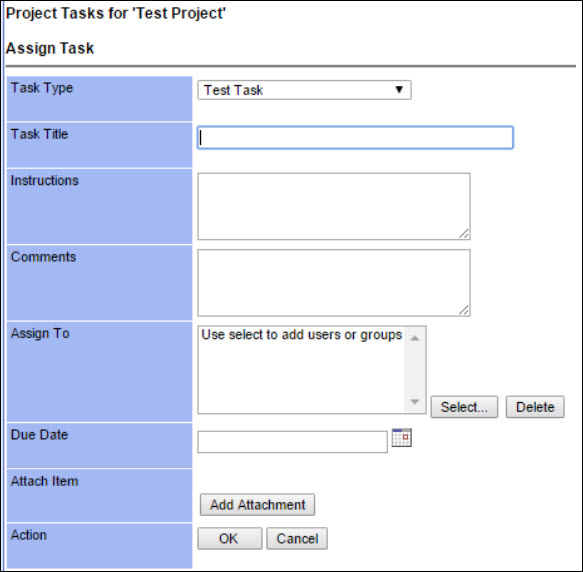583x572 pixels.
Task: Open the Due Date calendar picker icon
Action: [x=402, y=437]
